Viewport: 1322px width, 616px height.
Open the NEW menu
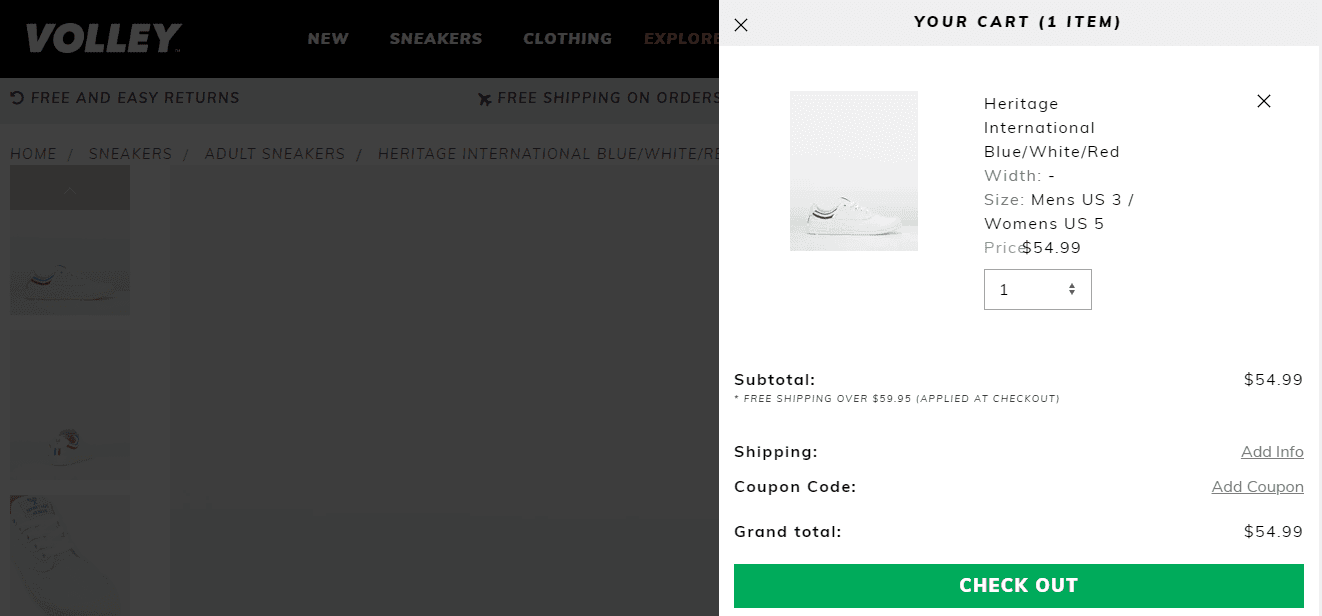pyautogui.click(x=328, y=39)
